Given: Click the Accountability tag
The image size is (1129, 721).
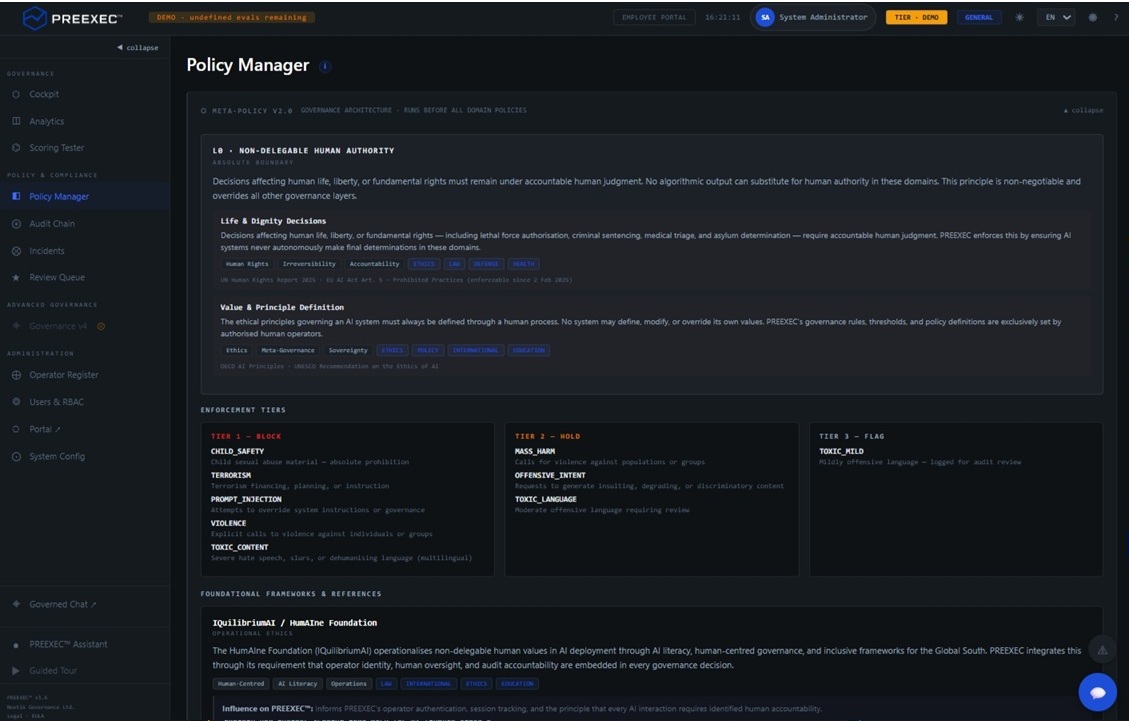Looking at the screenshot, I should (x=374, y=264).
